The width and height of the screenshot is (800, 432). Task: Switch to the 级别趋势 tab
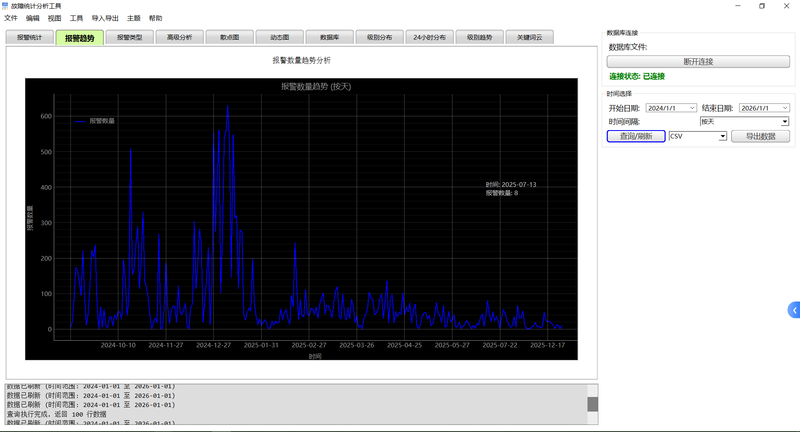tap(480, 37)
